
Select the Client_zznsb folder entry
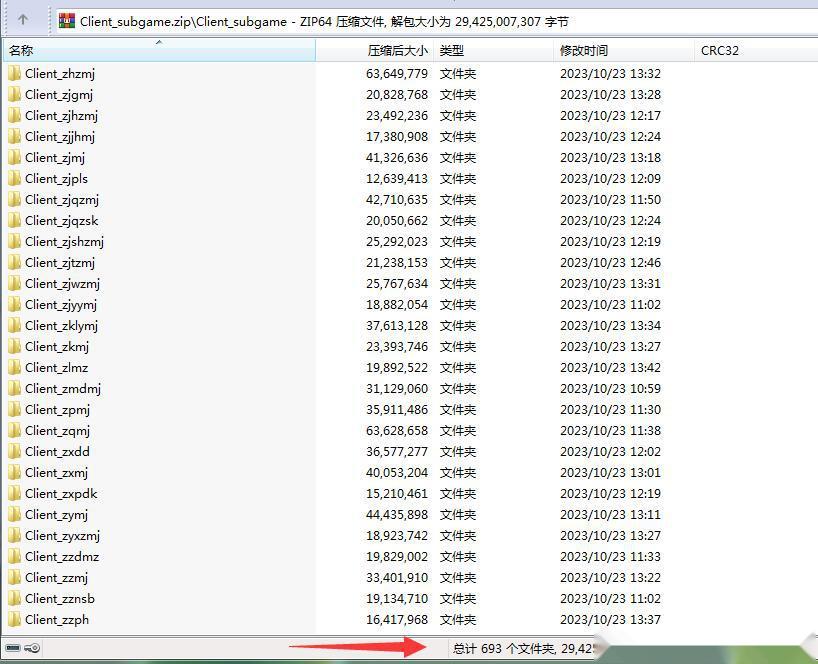pos(60,598)
